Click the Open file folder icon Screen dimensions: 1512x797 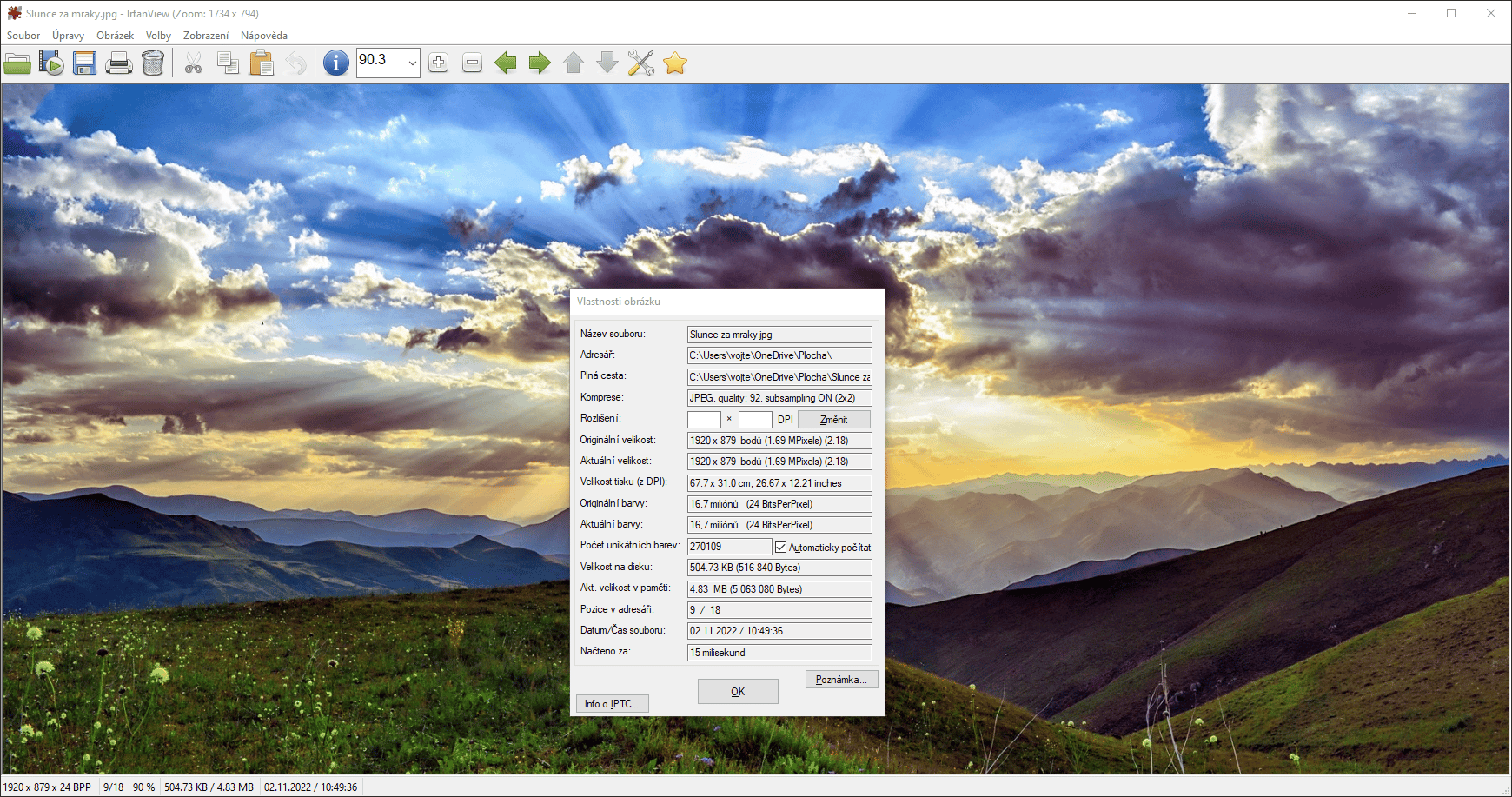(17, 63)
